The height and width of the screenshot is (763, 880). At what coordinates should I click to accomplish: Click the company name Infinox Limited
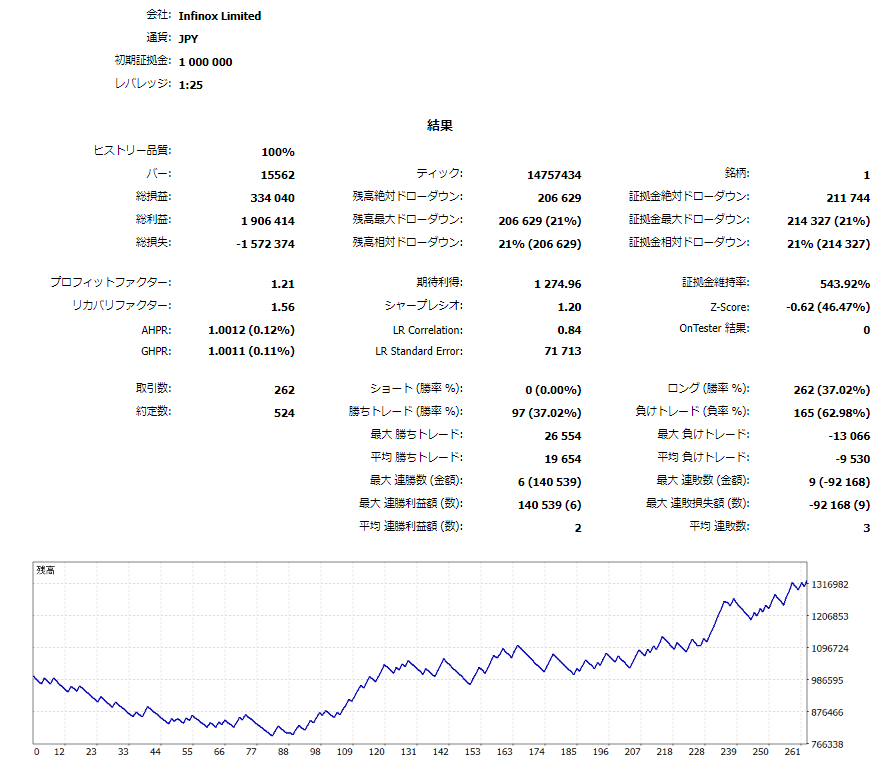coord(219,16)
